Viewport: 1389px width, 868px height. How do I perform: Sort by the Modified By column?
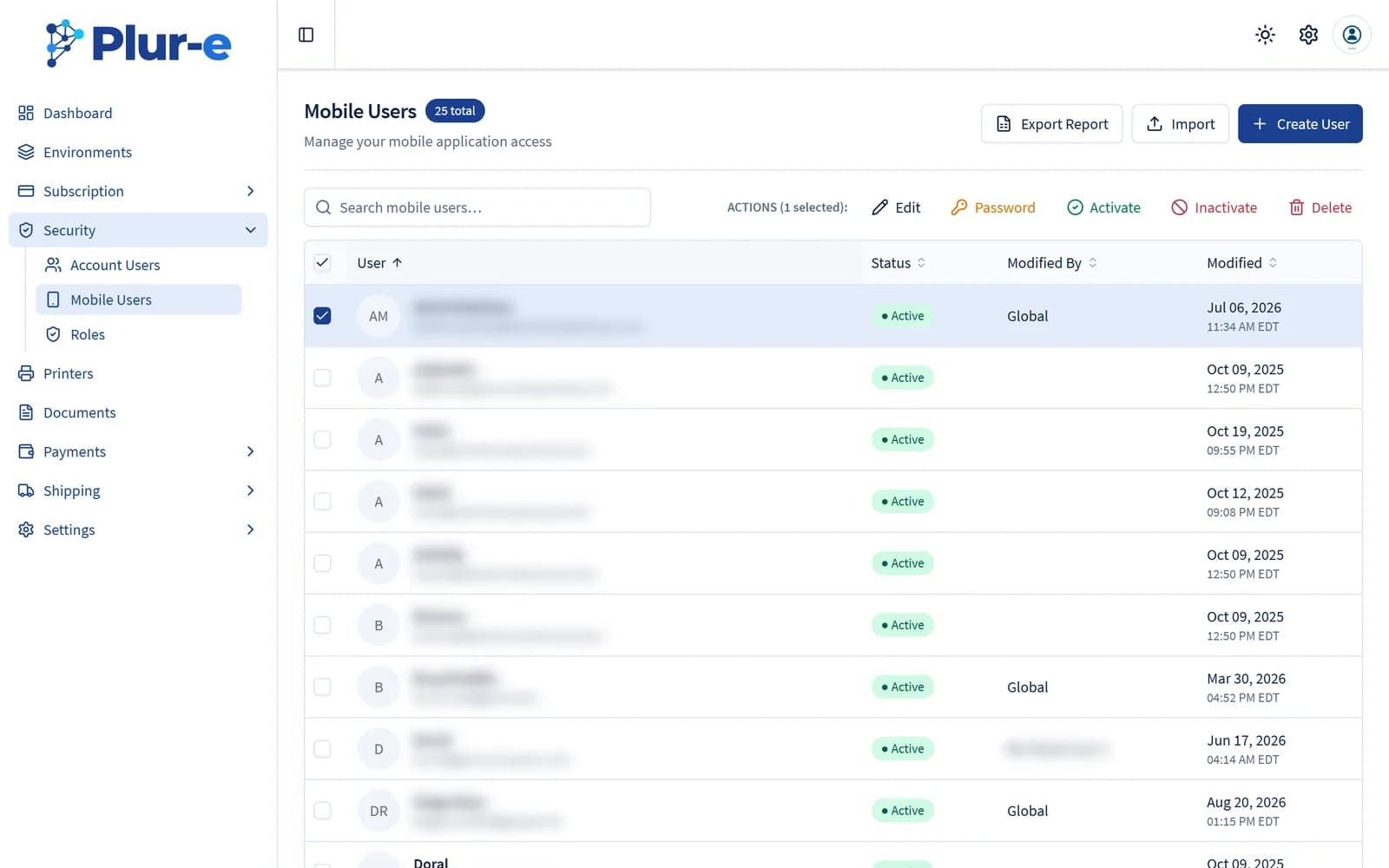click(1052, 263)
